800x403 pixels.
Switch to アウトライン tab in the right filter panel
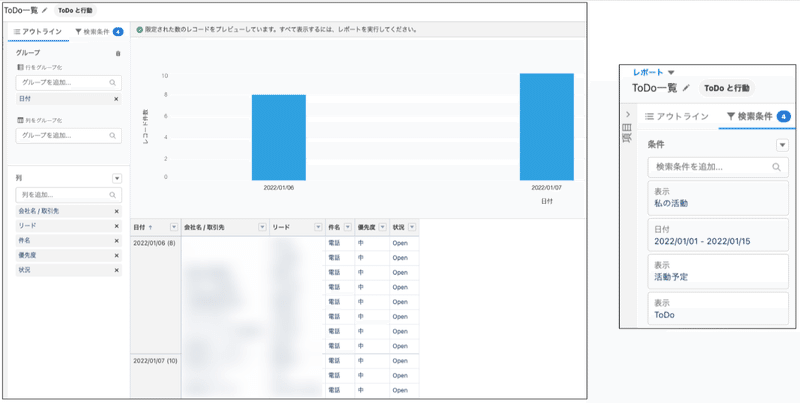click(677, 116)
